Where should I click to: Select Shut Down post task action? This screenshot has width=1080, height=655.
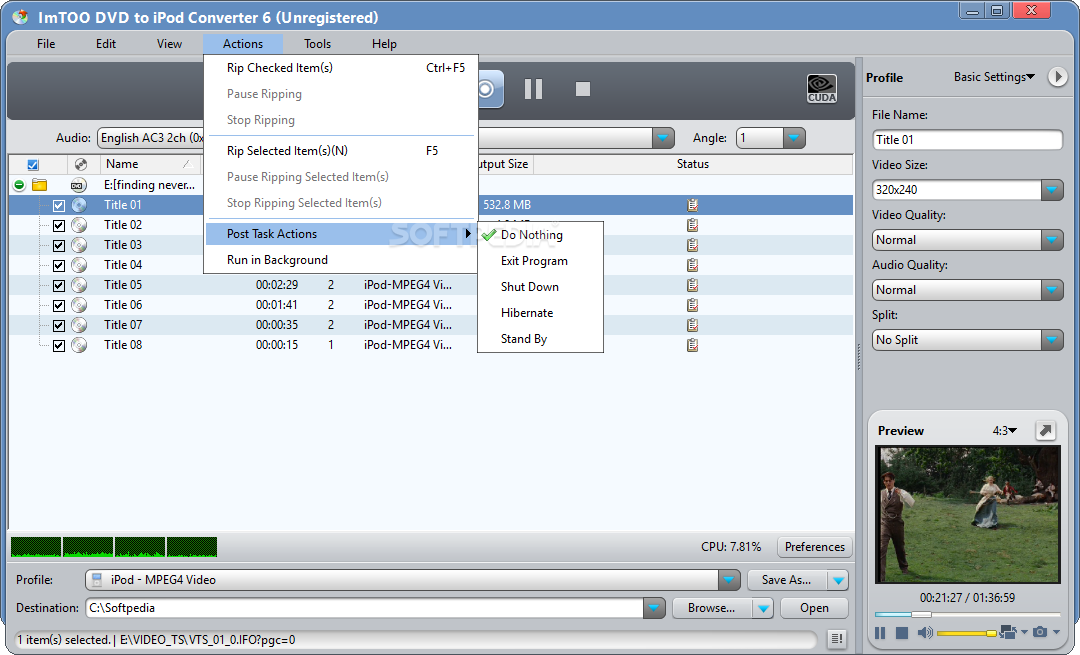540,287
